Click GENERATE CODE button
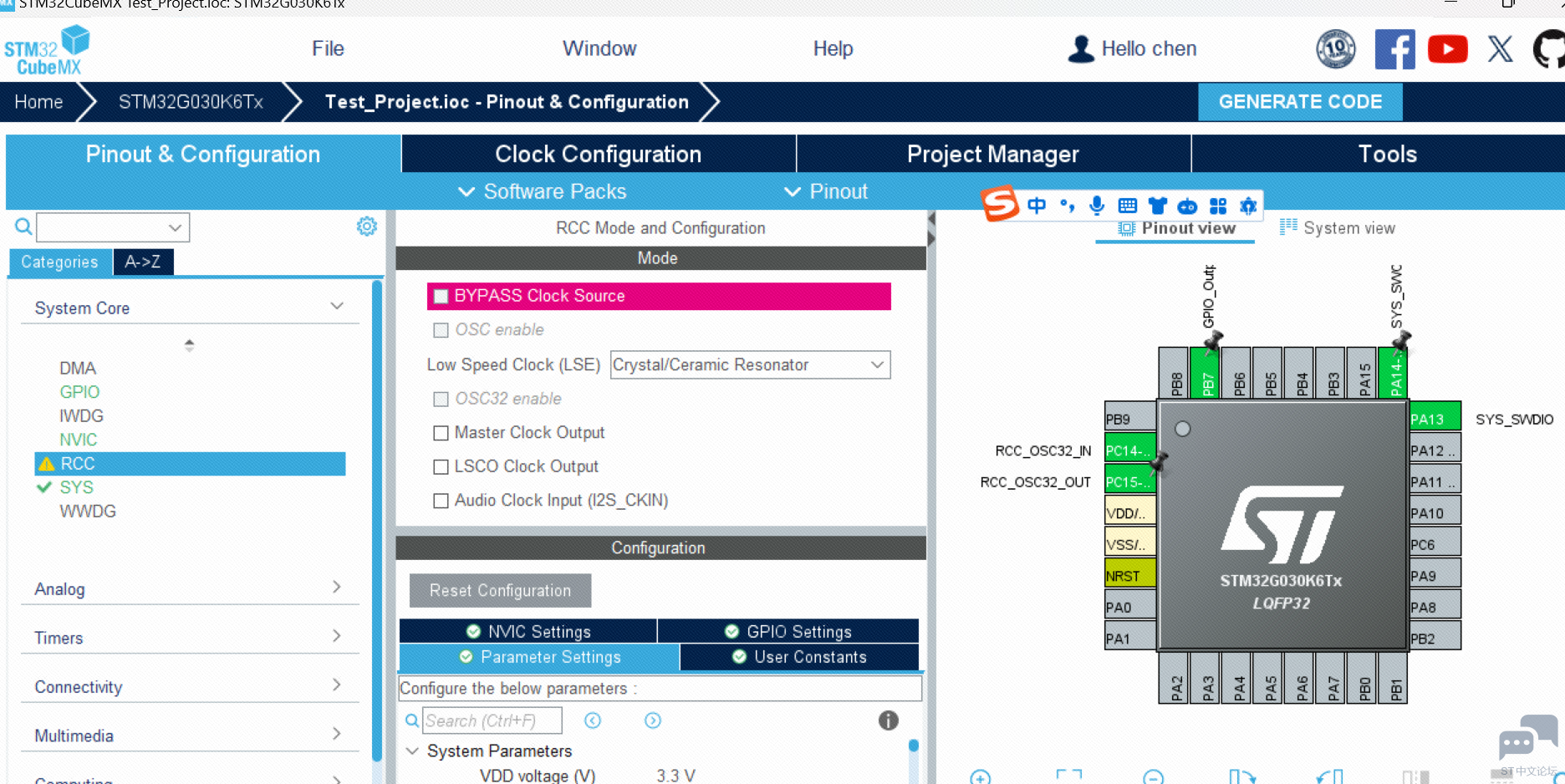 (x=1300, y=102)
